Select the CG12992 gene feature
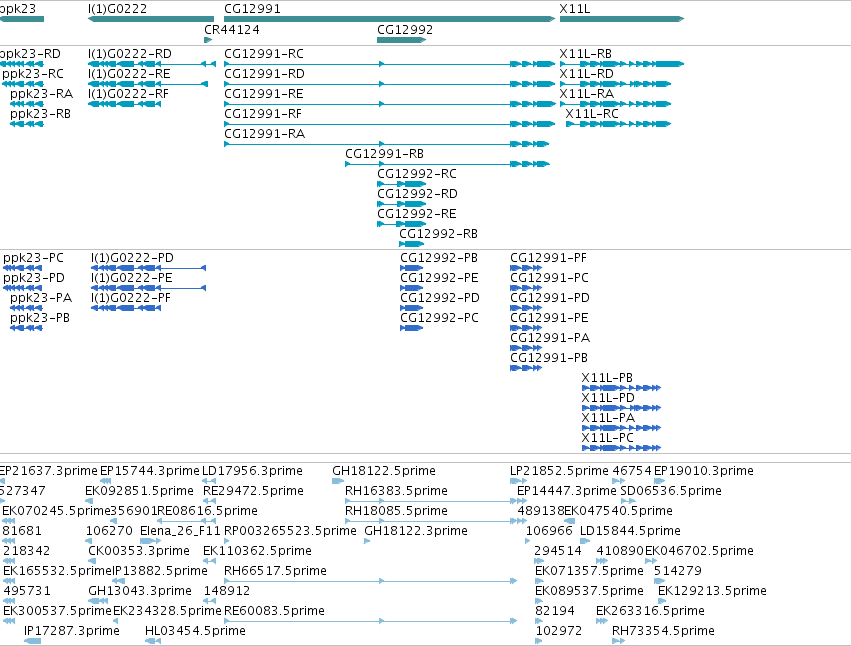The image size is (851, 646). pos(402,40)
